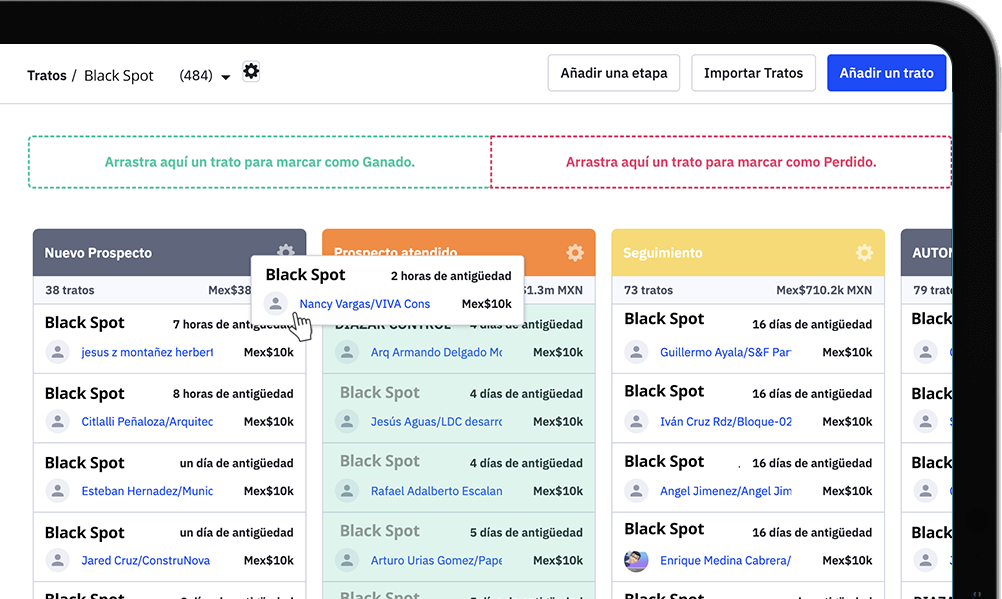Open contact Esteban Hernadez/Munic
The height and width of the screenshot is (599, 1002).
point(147,491)
